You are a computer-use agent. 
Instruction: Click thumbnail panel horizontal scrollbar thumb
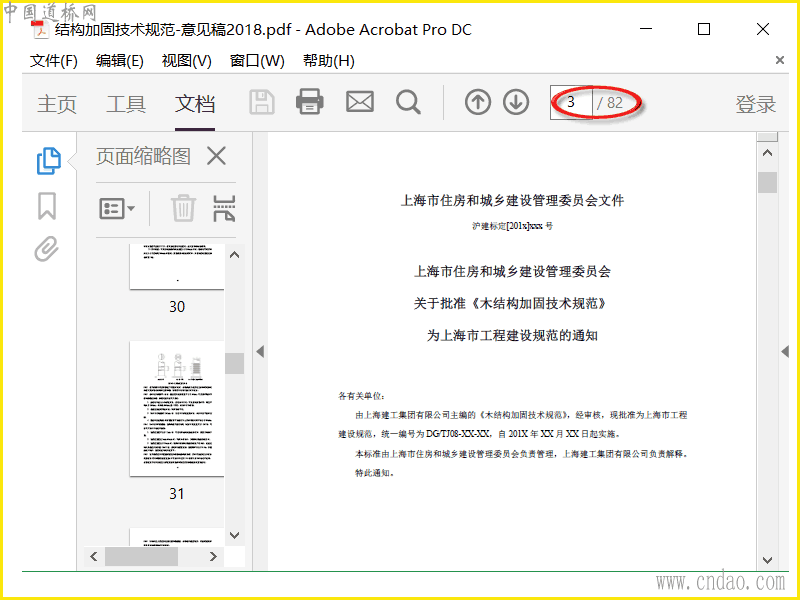pyautogui.click(x=141, y=556)
